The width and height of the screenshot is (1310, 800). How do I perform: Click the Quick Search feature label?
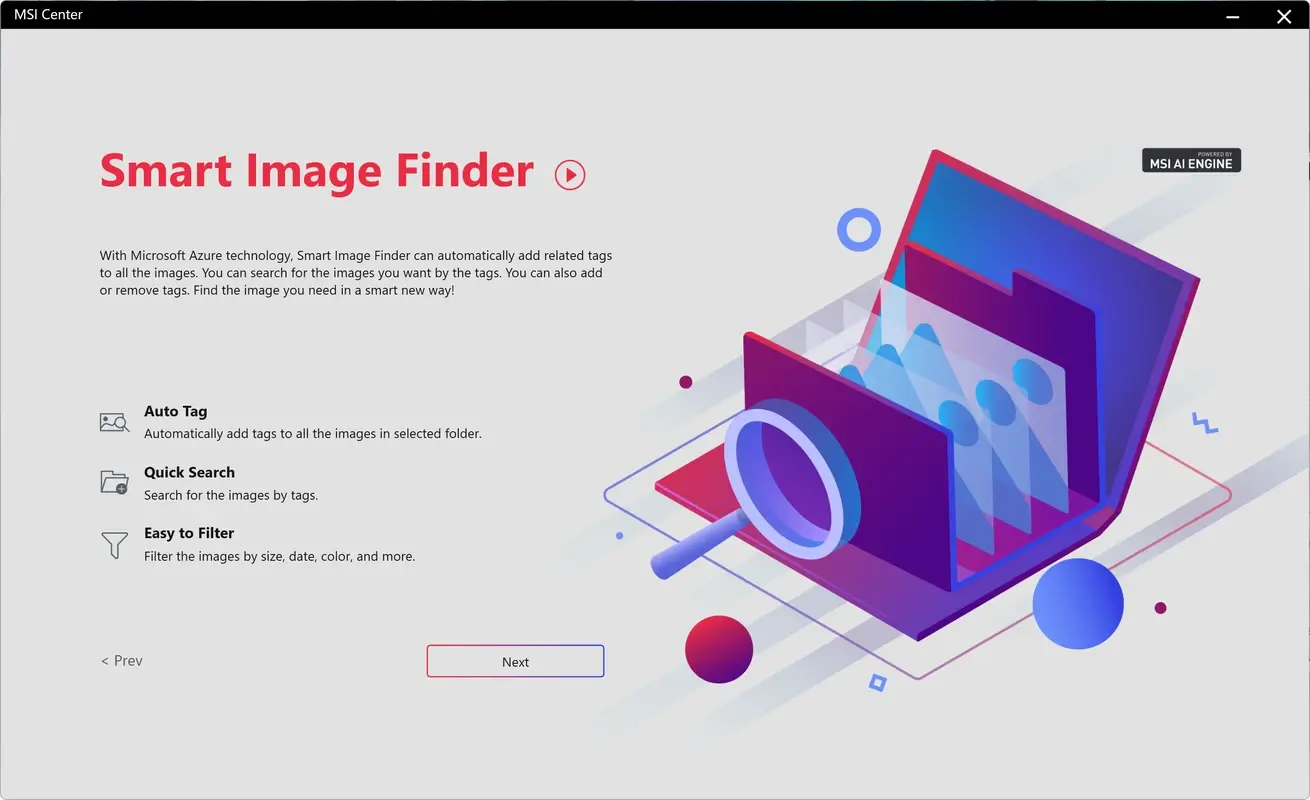(189, 471)
